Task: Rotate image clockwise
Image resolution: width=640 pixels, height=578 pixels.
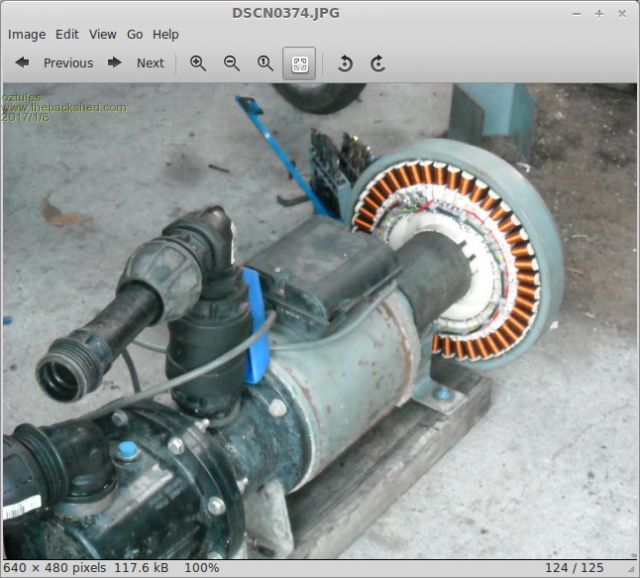Action: point(378,63)
